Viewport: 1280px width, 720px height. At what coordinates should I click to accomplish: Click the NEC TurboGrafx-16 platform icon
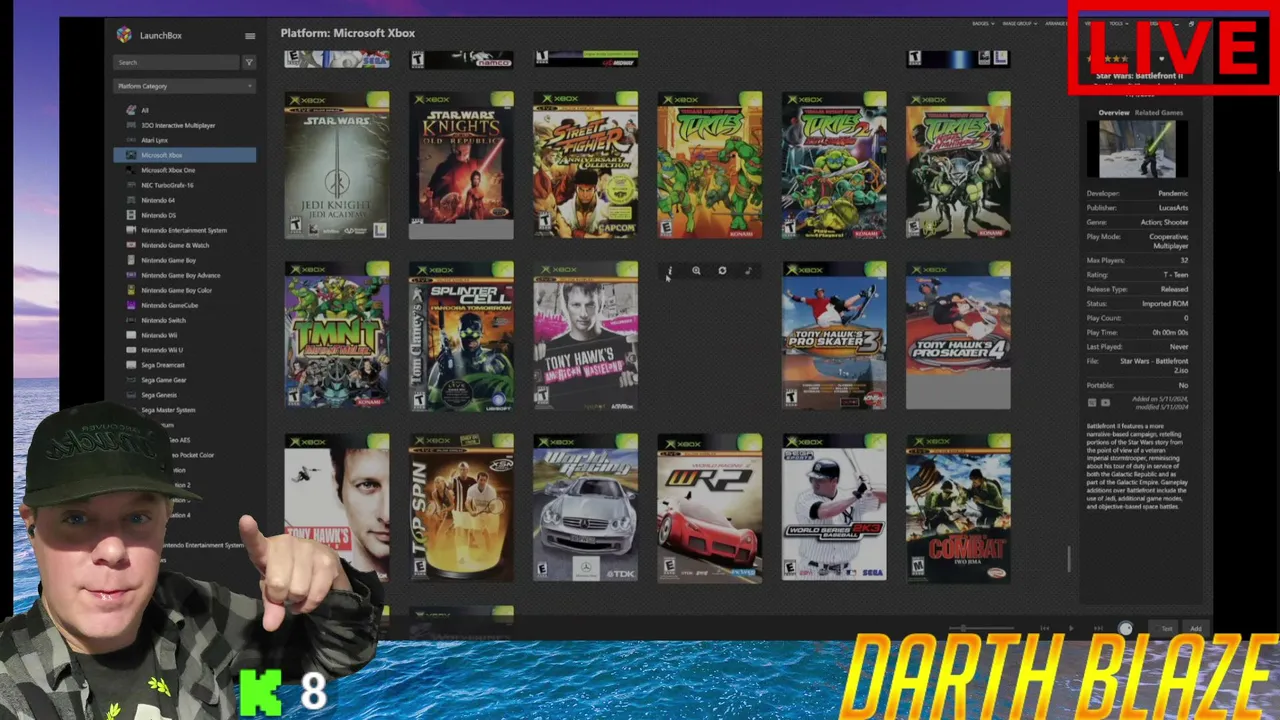[x=131, y=185]
